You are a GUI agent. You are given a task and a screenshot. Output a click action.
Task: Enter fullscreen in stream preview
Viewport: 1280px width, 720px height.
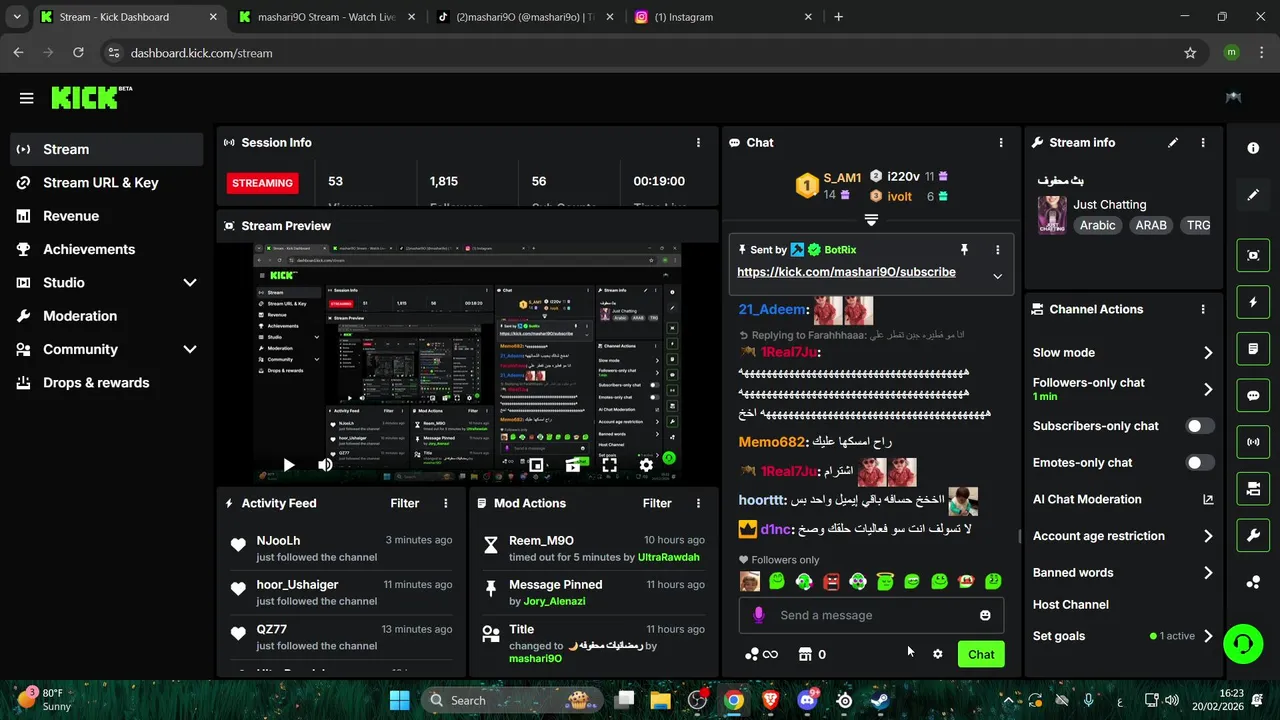(x=609, y=465)
